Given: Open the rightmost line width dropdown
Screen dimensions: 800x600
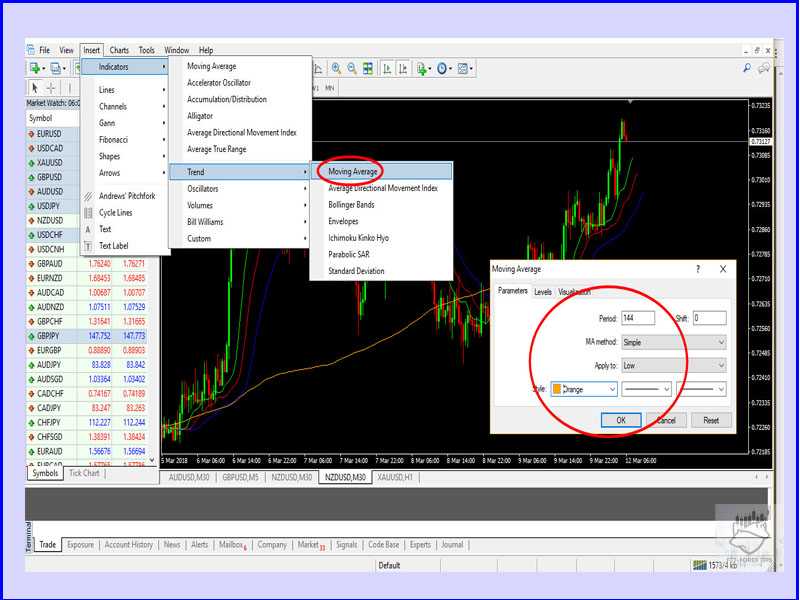Looking at the screenshot, I should point(701,389).
